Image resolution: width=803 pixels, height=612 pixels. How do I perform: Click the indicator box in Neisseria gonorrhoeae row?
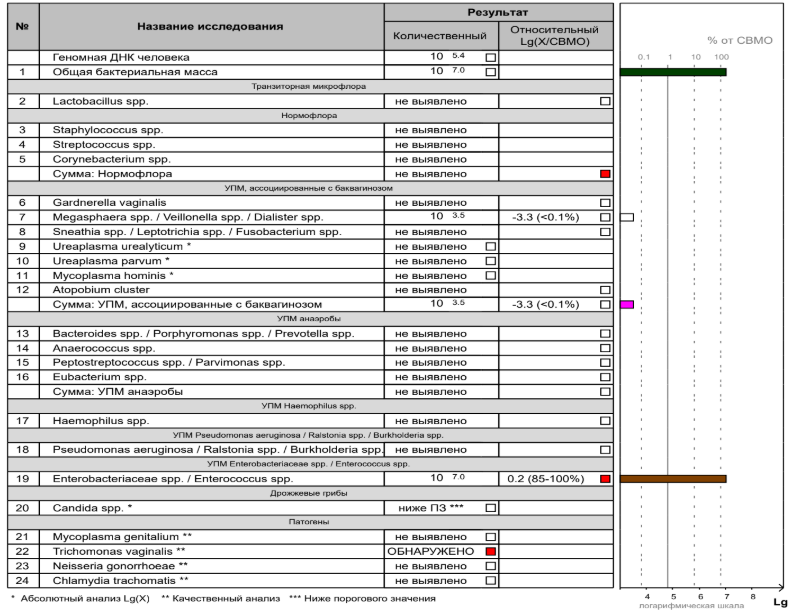pos(491,566)
